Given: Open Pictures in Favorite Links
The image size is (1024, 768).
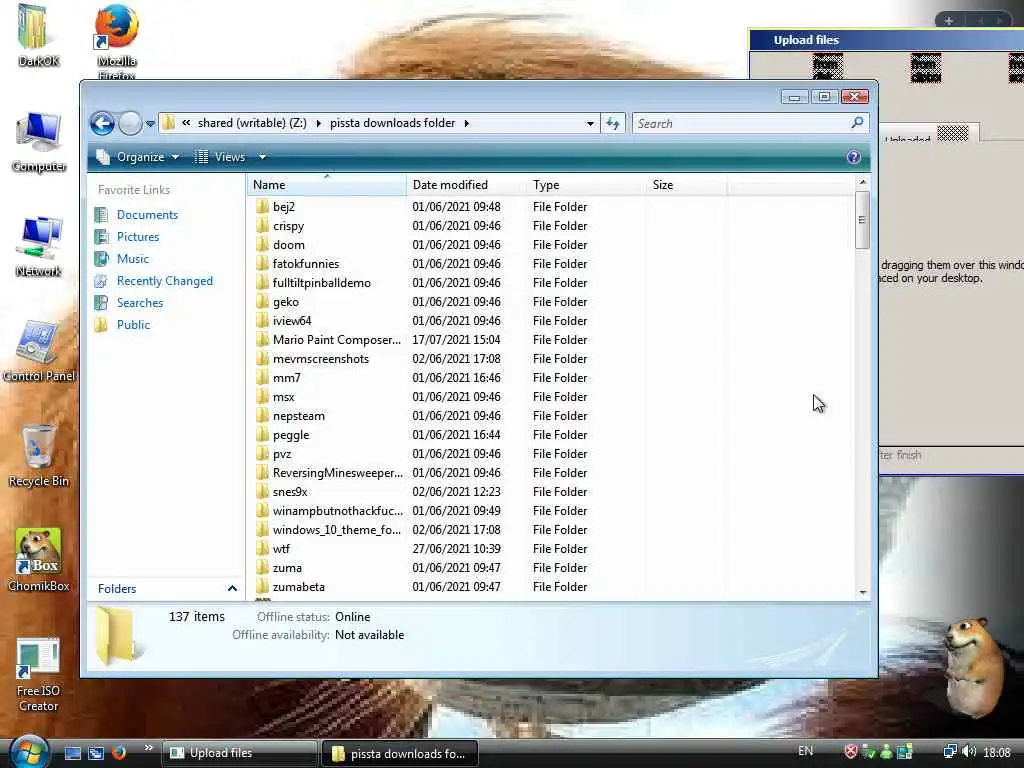Looking at the screenshot, I should pos(138,236).
